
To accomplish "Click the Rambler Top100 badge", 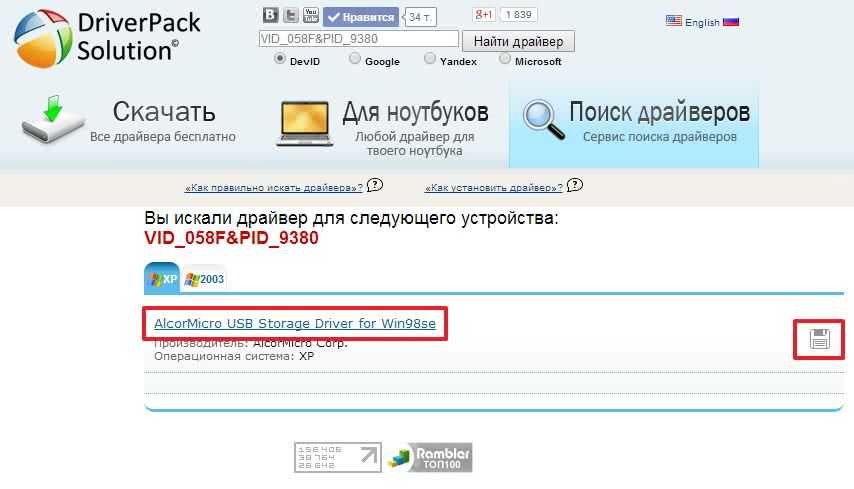I will (429, 458).
